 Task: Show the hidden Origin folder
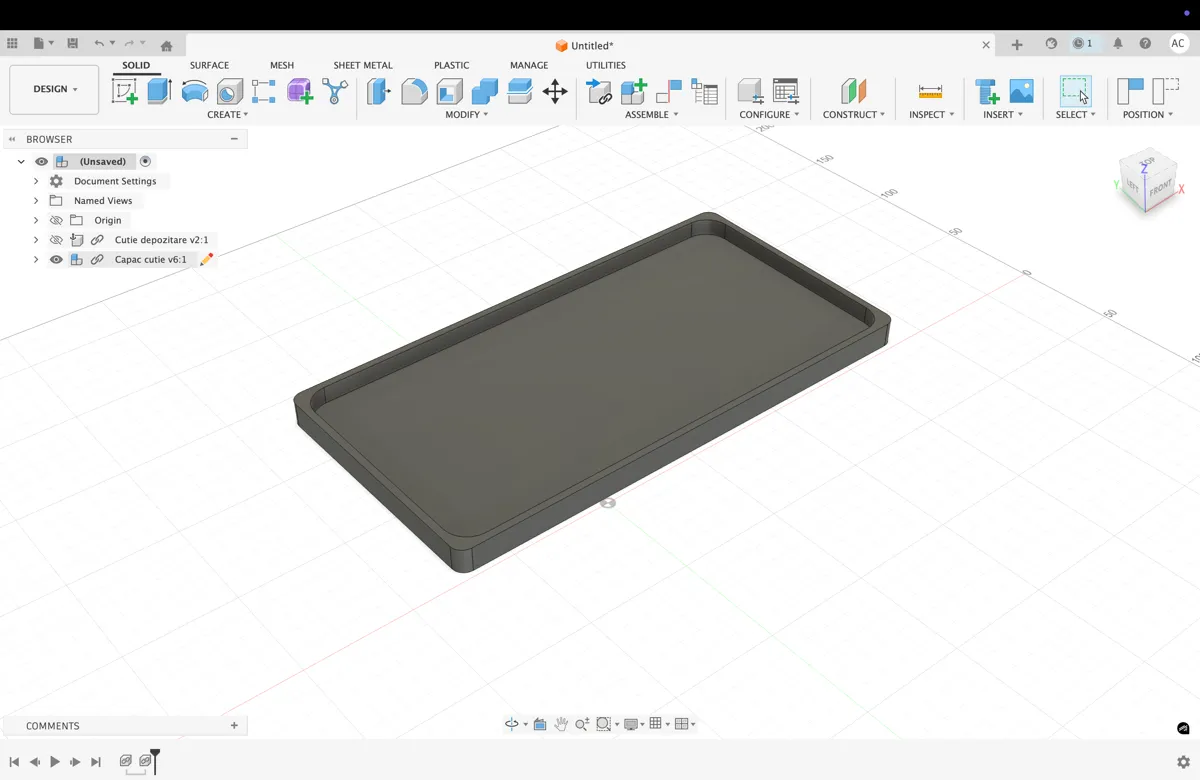coord(56,220)
